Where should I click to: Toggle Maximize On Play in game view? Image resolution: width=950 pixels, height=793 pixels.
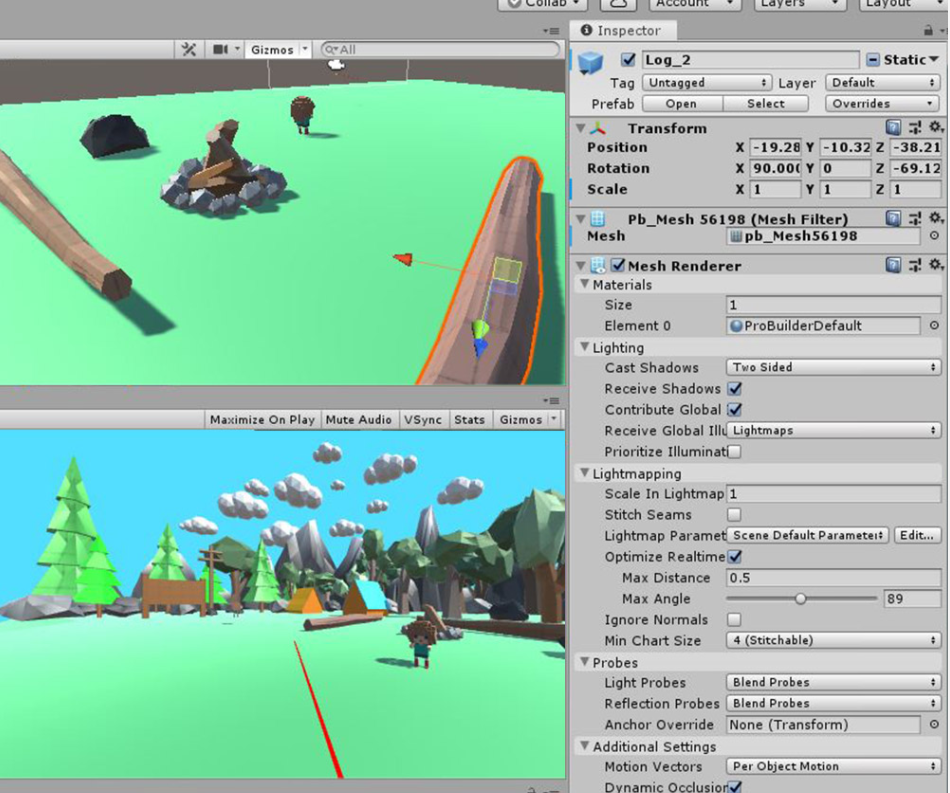click(x=262, y=420)
